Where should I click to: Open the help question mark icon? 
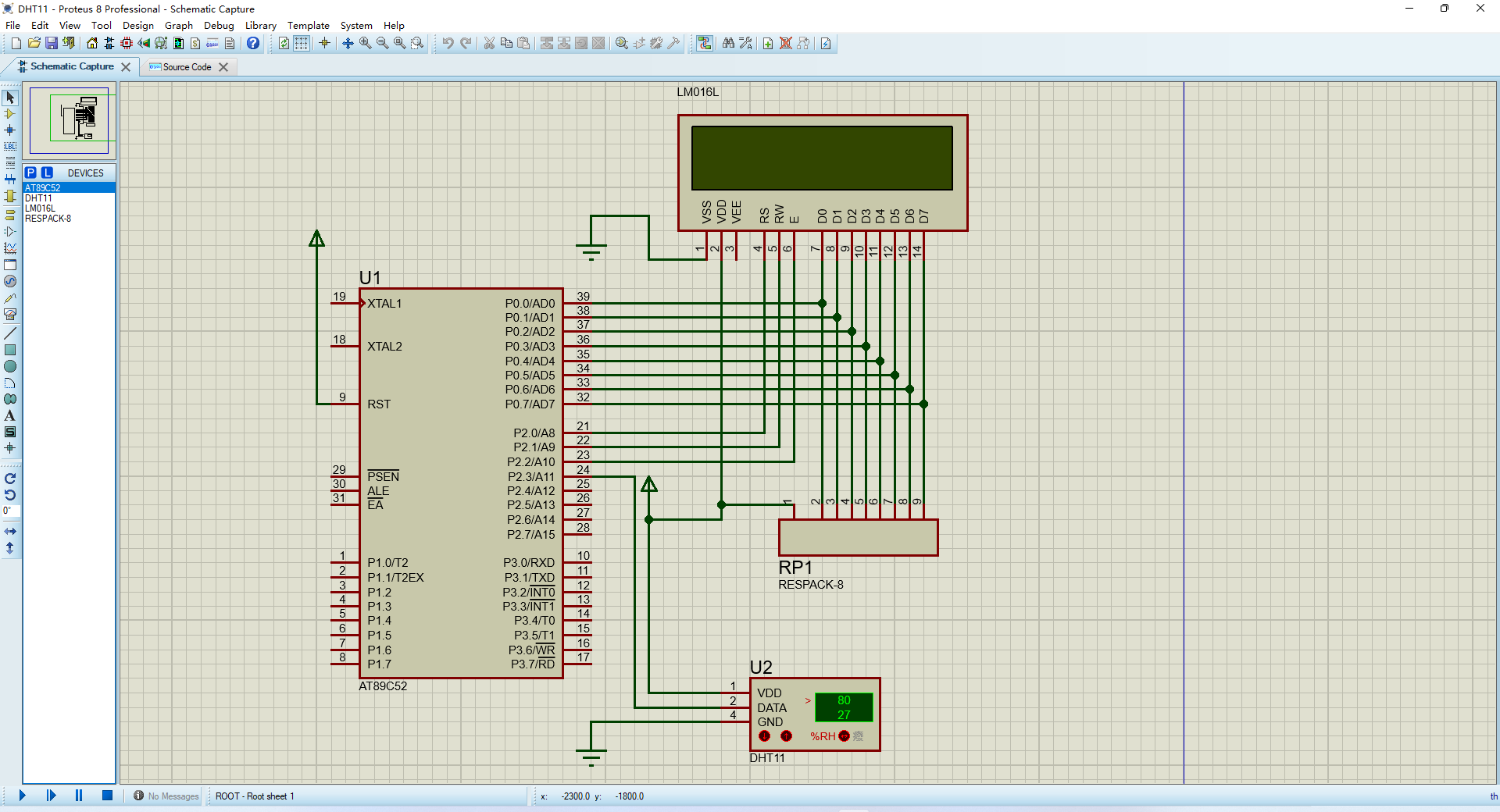point(253,43)
